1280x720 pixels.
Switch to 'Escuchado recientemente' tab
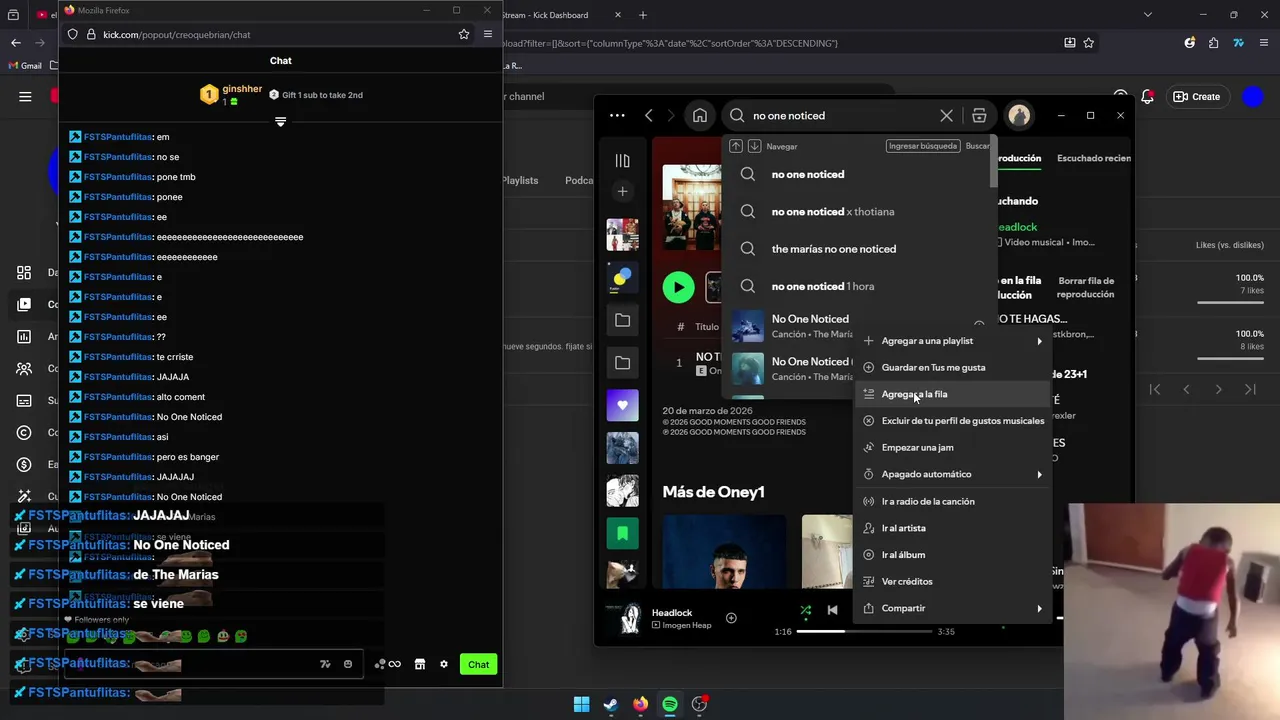pyautogui.click(x=1094, y=158)
